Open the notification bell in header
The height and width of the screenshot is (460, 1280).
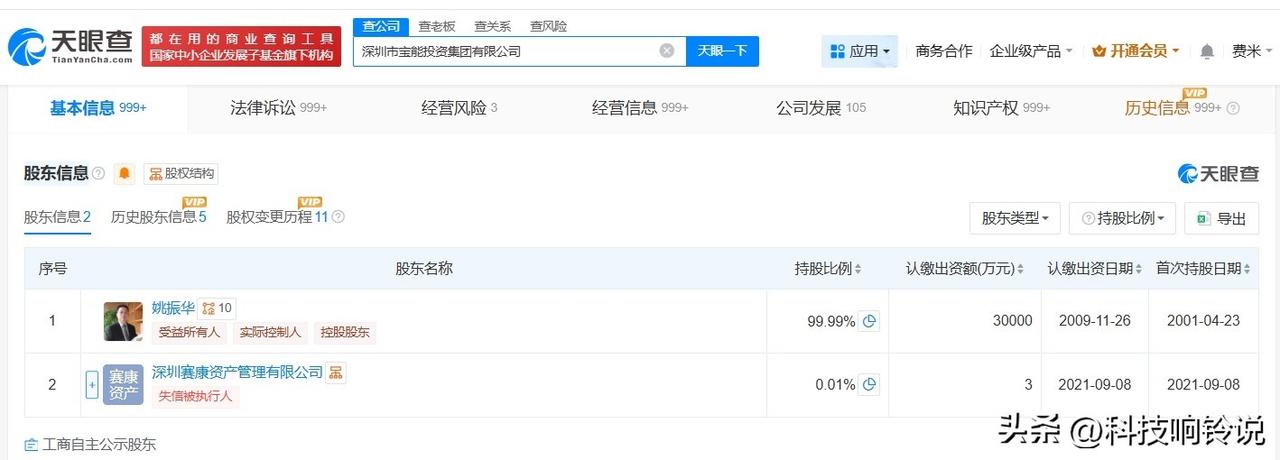pos(1207,51)
